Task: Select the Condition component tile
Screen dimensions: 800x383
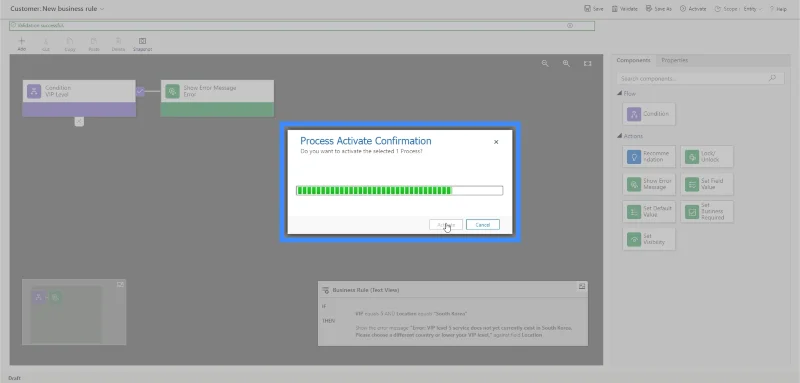Action: click(649, 114)
